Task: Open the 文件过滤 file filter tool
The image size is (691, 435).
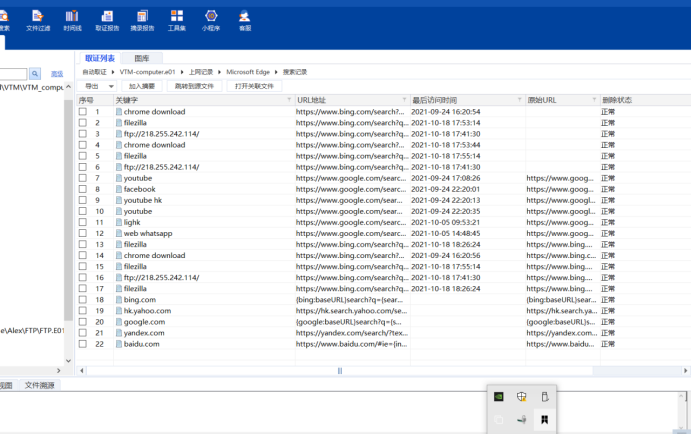Action: 38,21
